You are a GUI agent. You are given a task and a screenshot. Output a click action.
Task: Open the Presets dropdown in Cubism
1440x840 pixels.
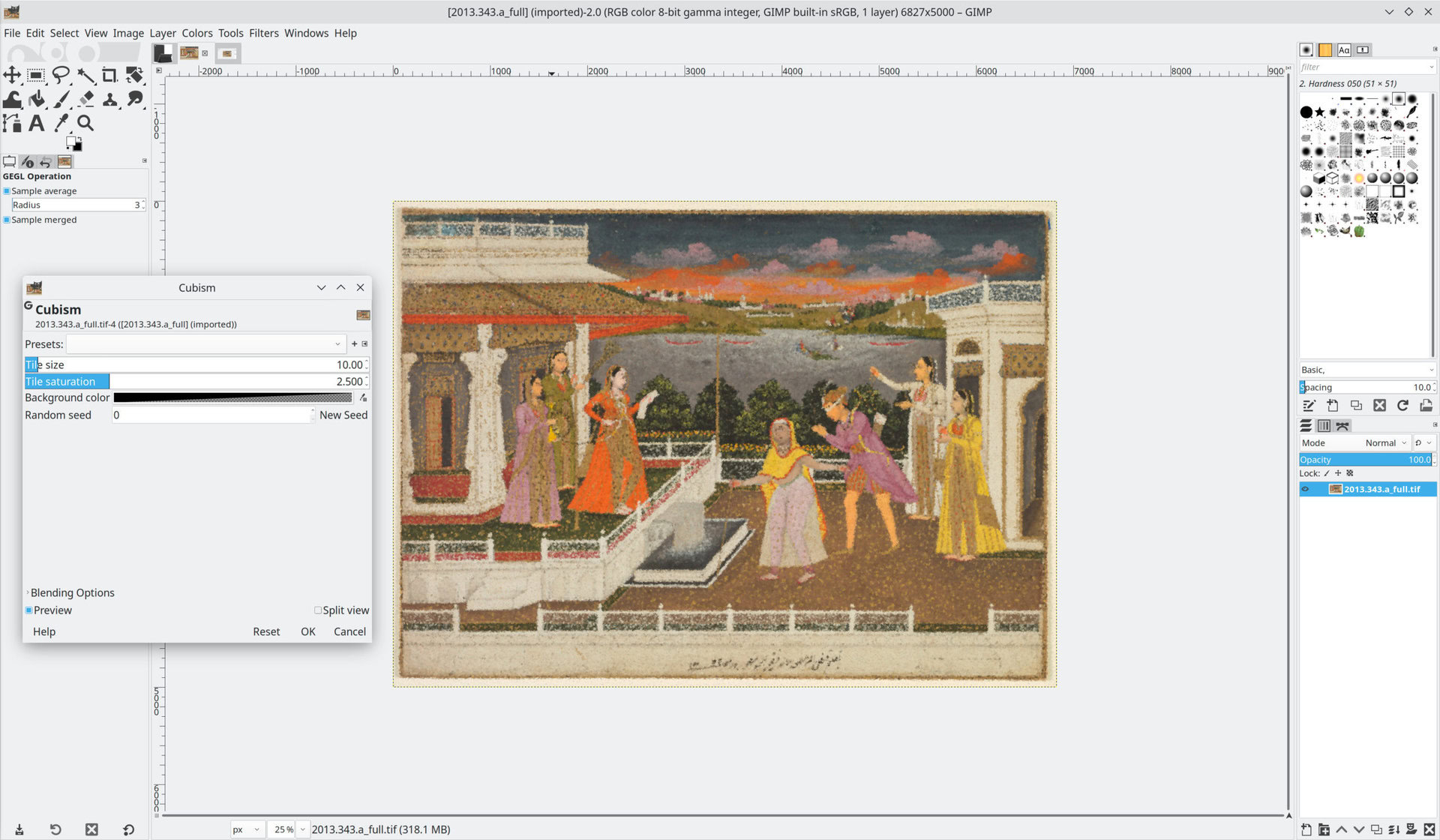(x=205, y=344)
